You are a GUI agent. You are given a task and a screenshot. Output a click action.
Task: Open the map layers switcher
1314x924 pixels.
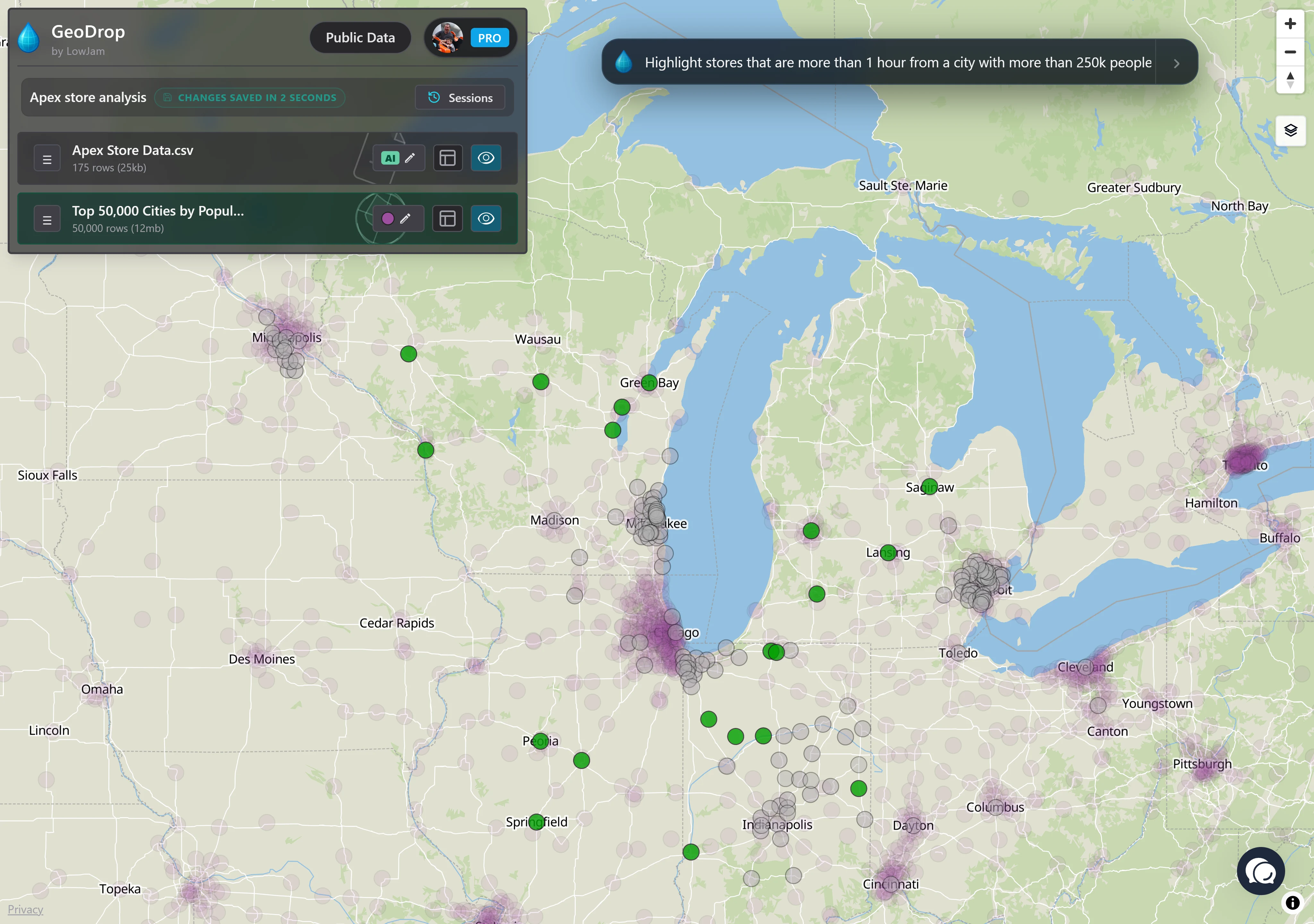tap(1290, 131)
